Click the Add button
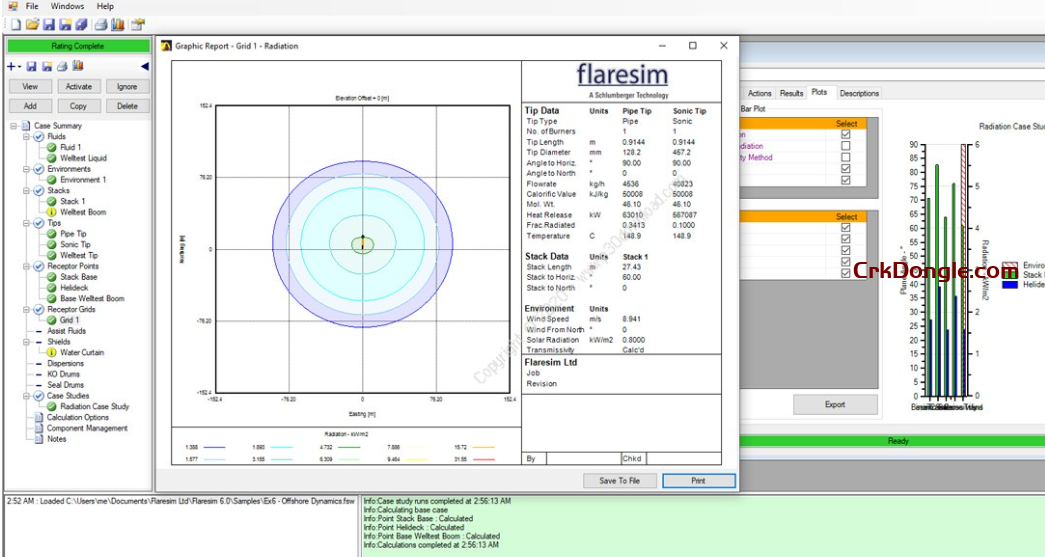1045x557 pixels. click(30, 106)
